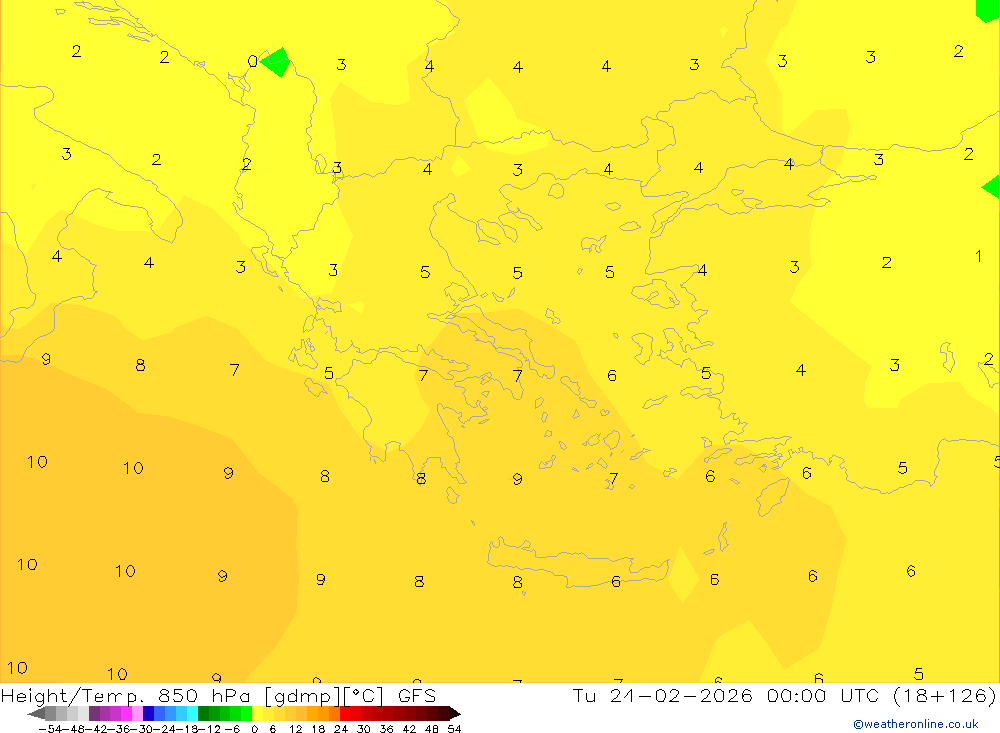Image resolution: width=1000 pixels, height=733 pixels.
Task: Select the pure red swatch in color scale
Action: coord(345,713)
